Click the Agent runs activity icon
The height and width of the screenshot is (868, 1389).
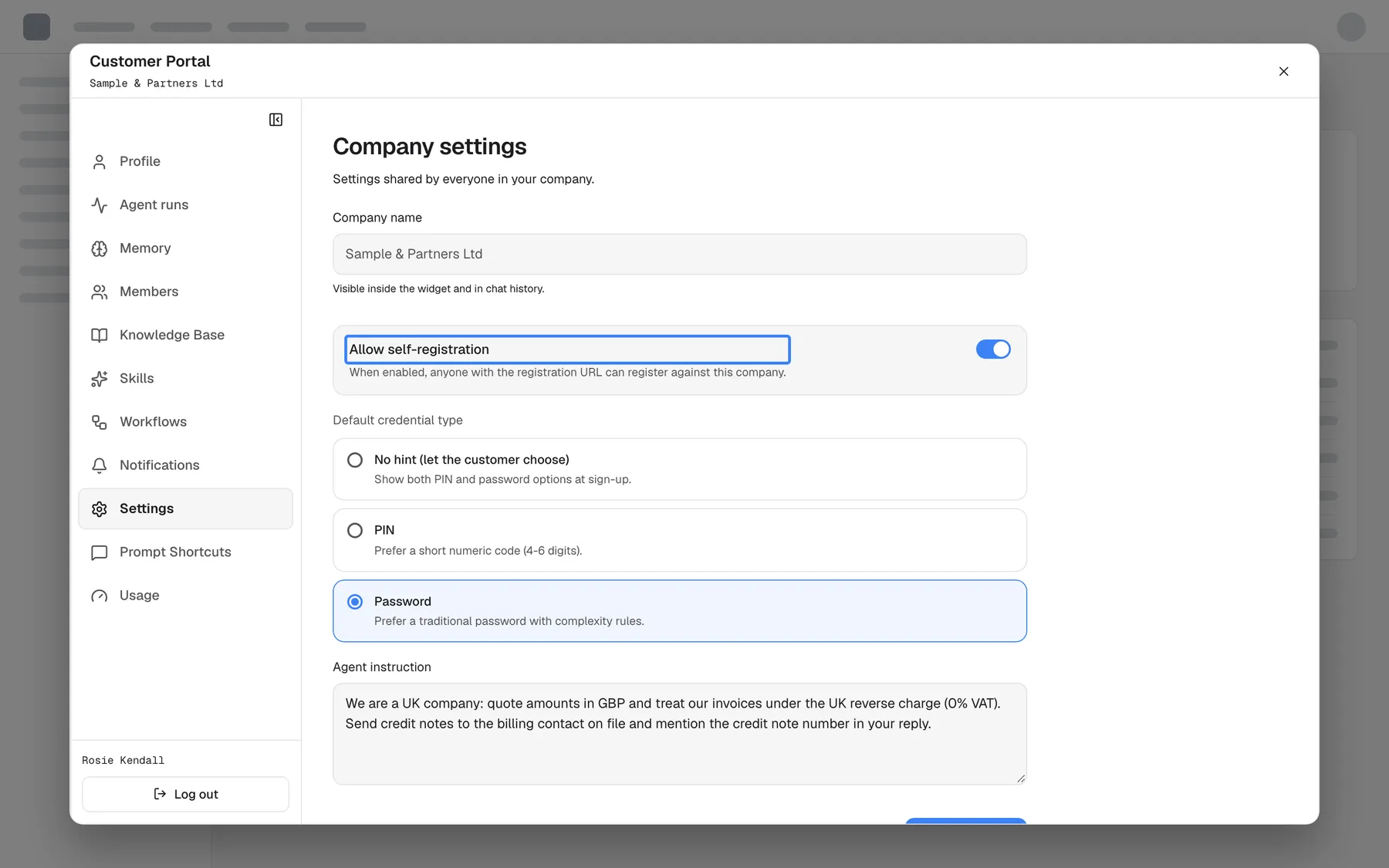100,204
